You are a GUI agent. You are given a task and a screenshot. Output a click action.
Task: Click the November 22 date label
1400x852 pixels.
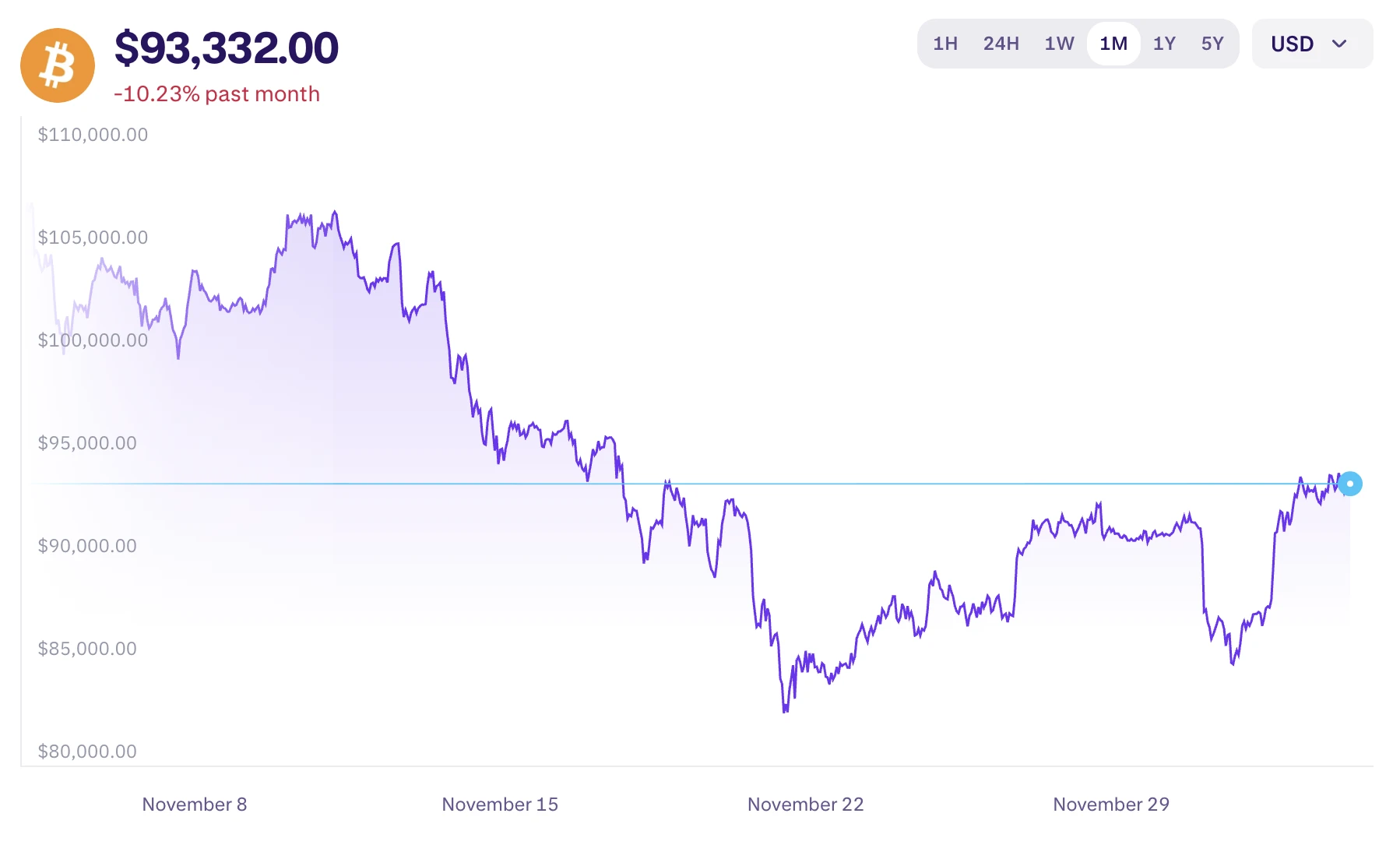click(806, 804)
